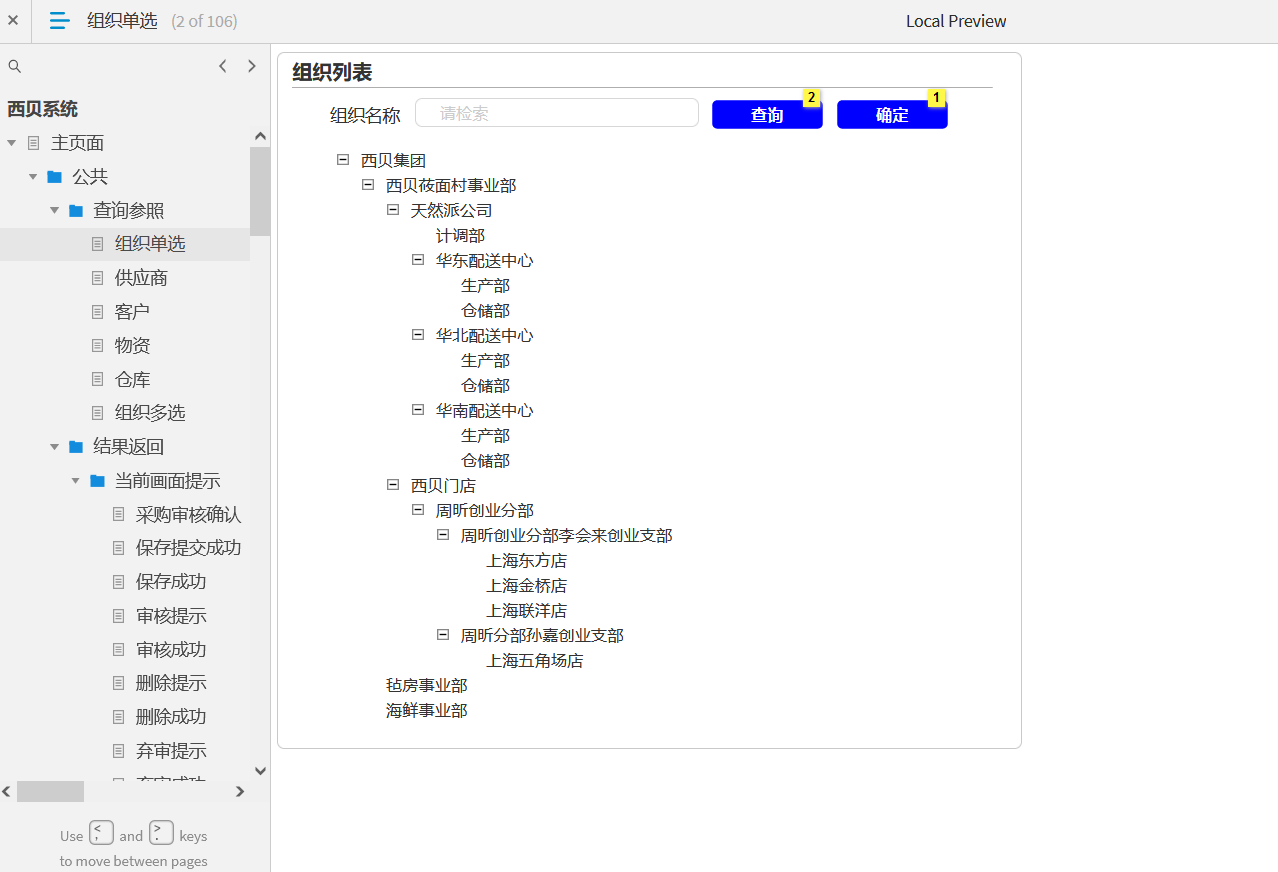Click the page icon beside 审核提示
The height and width of the screenshot is (872, 1278).
119,616
